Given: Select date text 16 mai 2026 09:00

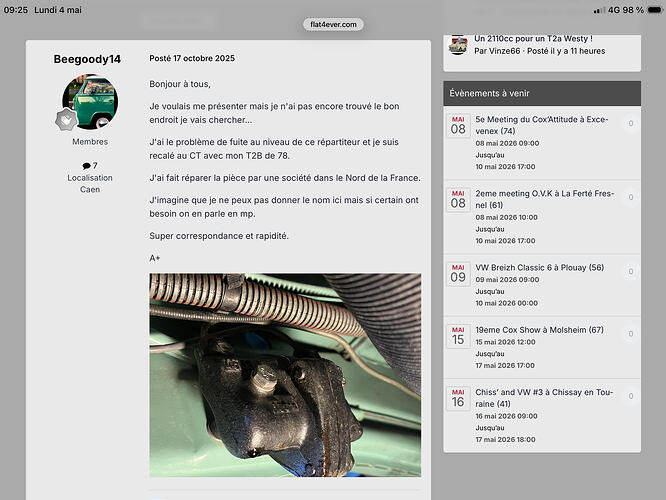Looking at the screenshot, I should click(506, 416).
